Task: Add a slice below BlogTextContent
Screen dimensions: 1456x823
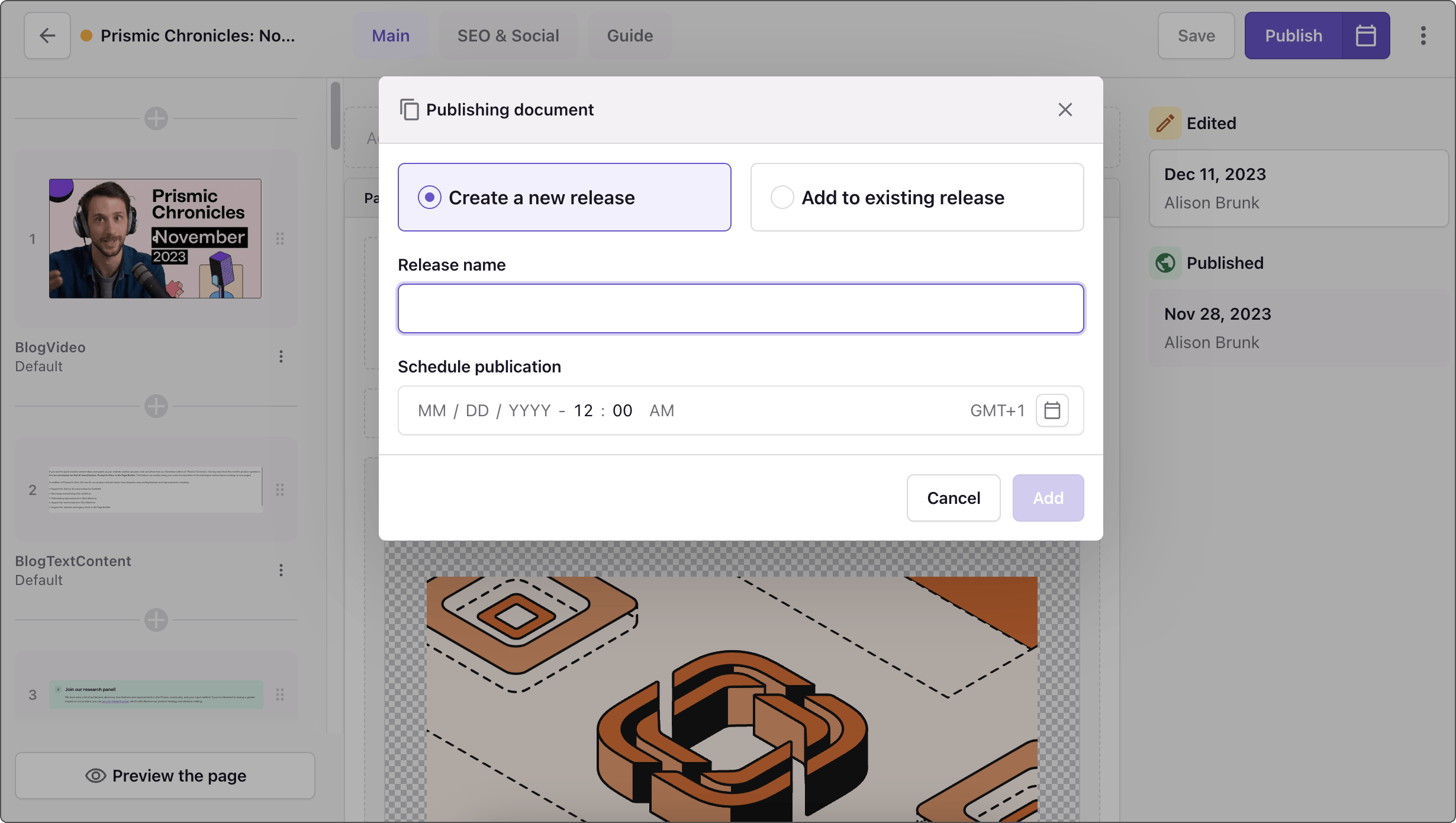Action: point(156,620)
